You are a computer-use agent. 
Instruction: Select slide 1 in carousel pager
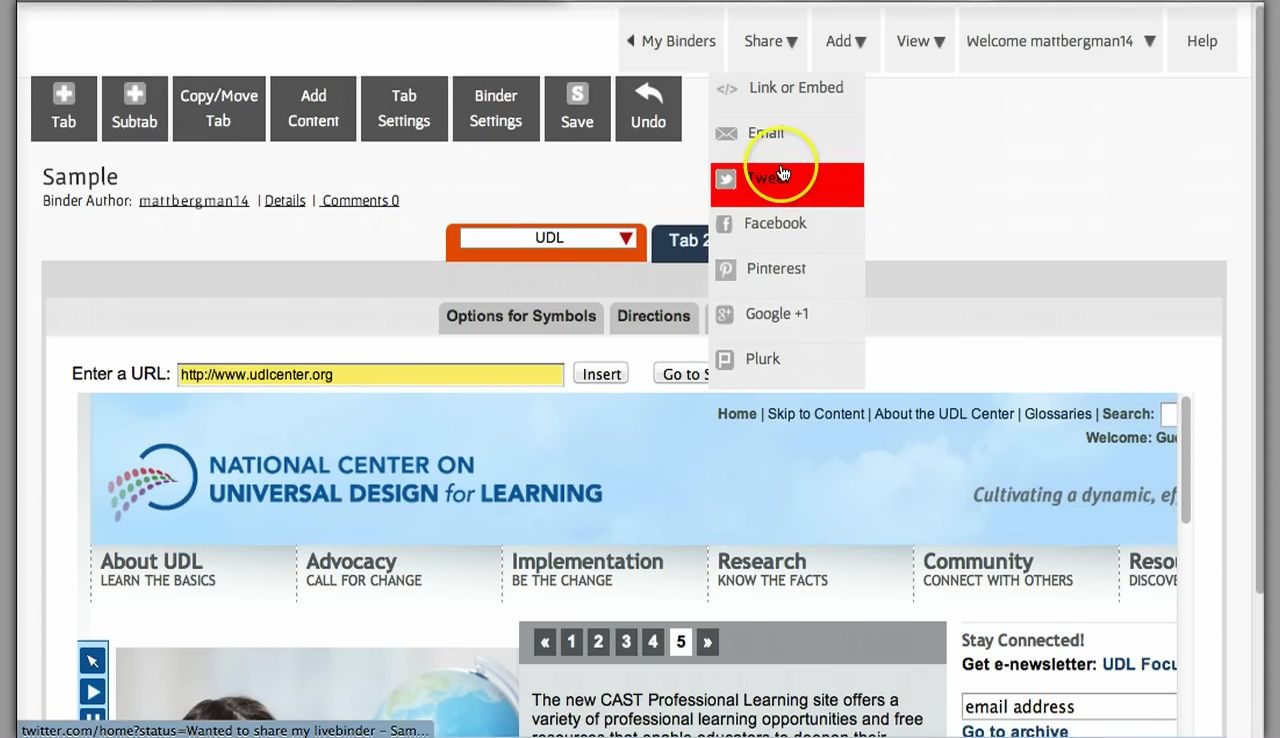(x=572, y=642)
